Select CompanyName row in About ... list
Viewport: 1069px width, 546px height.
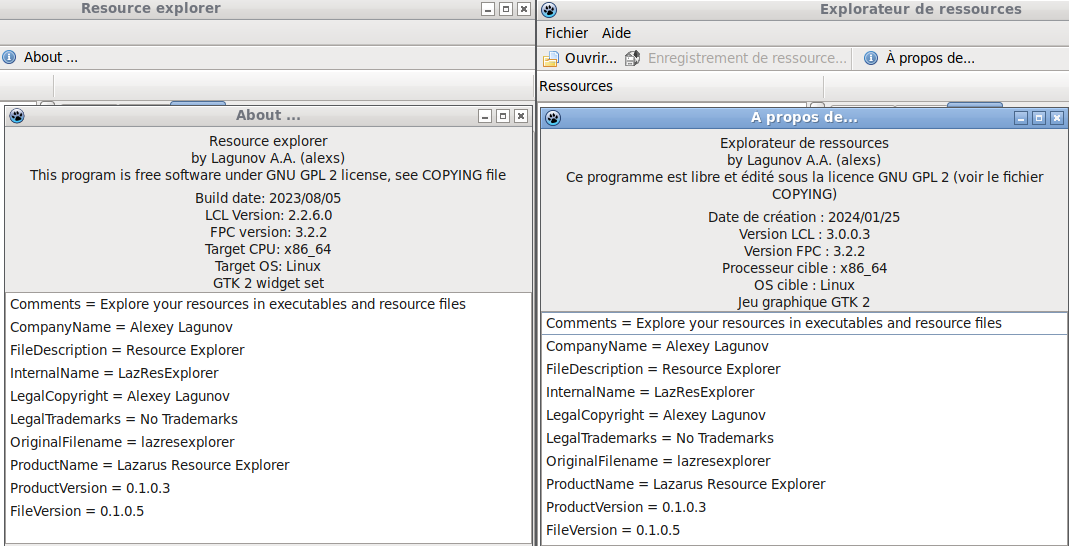point(268,327)
